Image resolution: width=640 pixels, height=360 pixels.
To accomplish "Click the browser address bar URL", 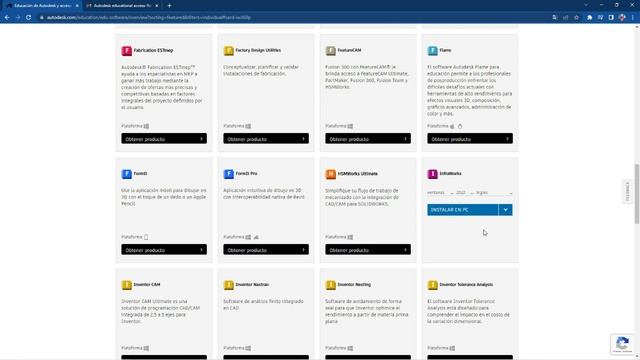I will tap(149, 18).
